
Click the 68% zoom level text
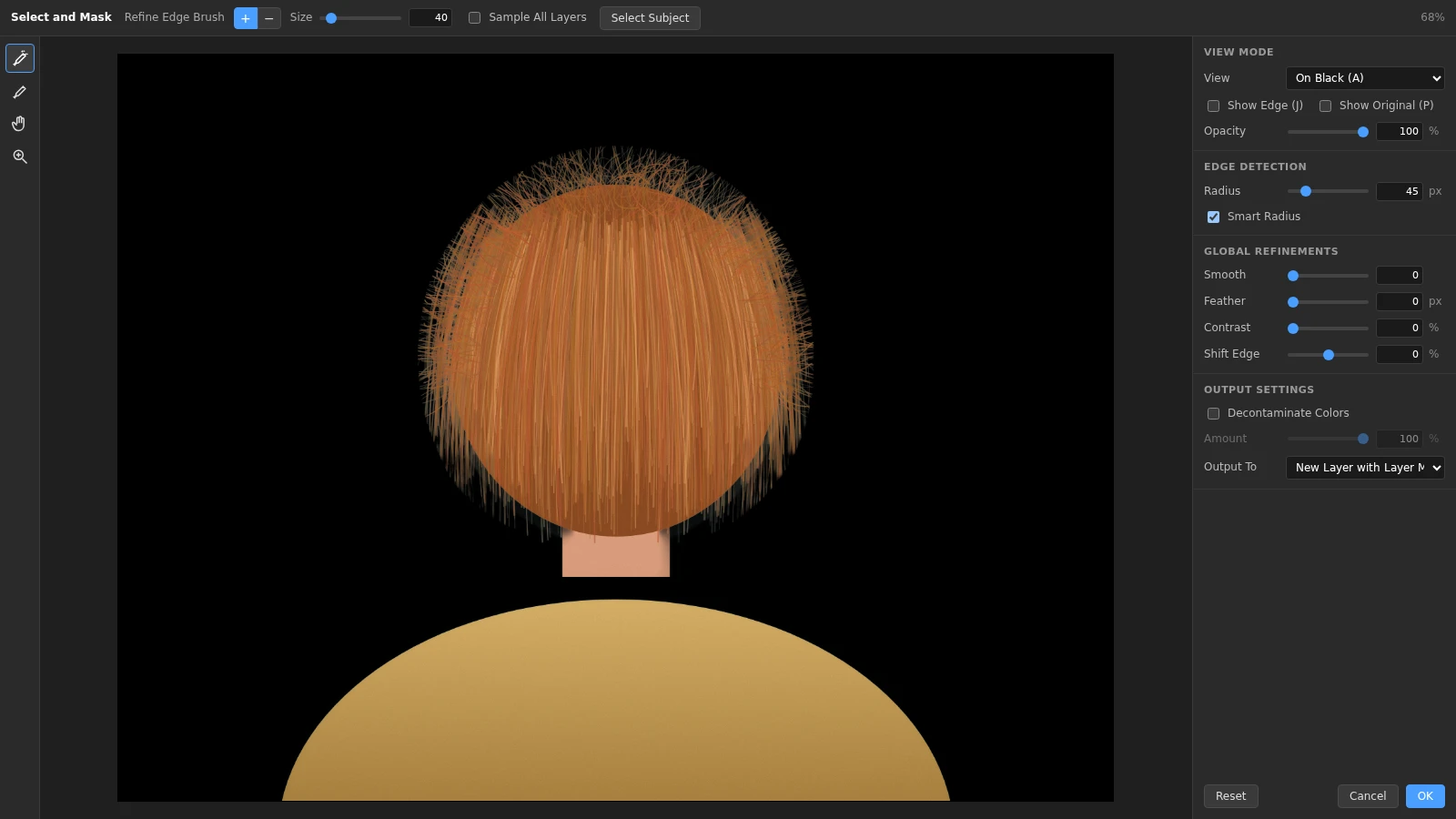1432,18
